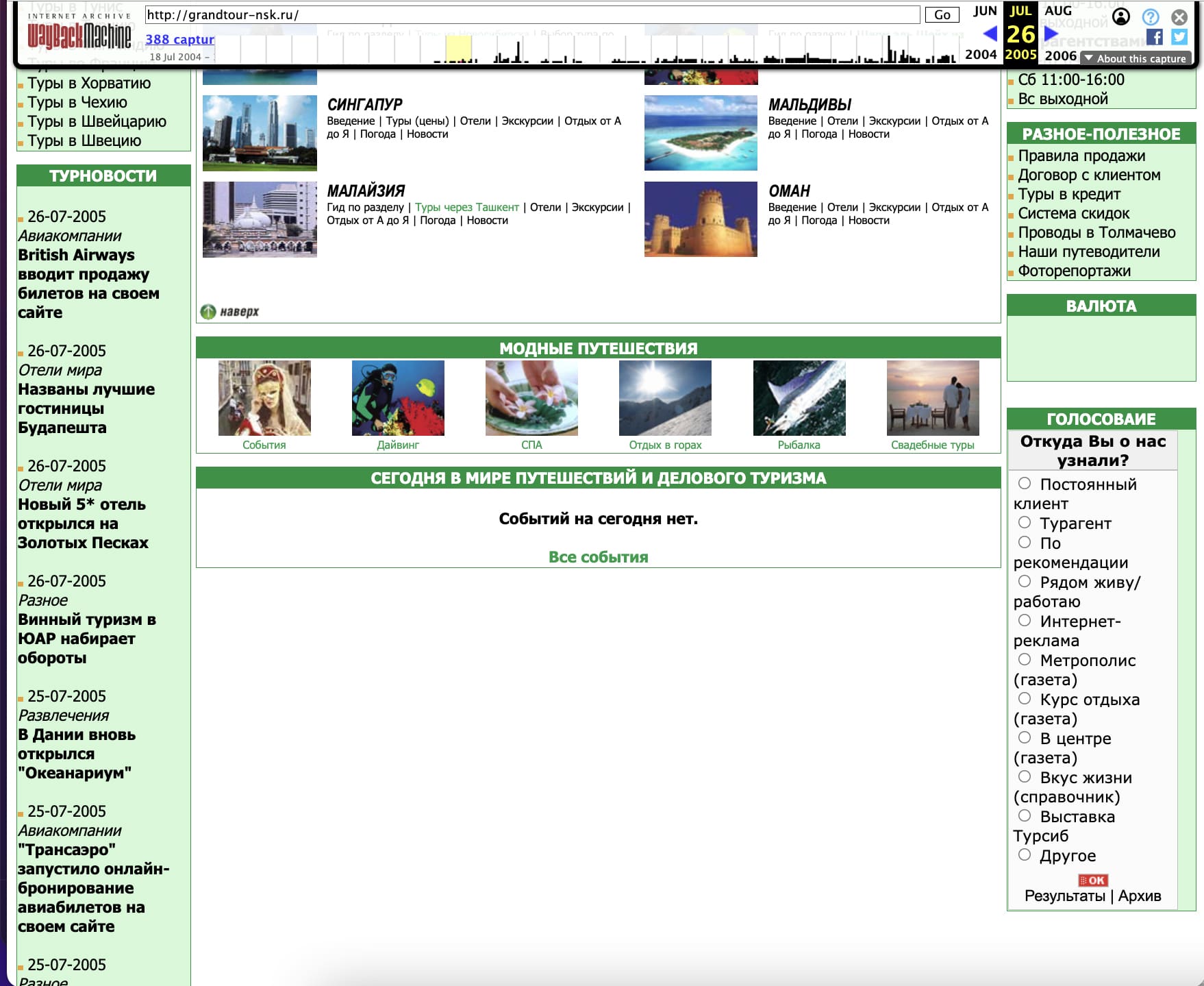The width and height of the screenshot is (1204, 986).
Task: Expand the About this capture dropdown
Action: click(1136, 58)
